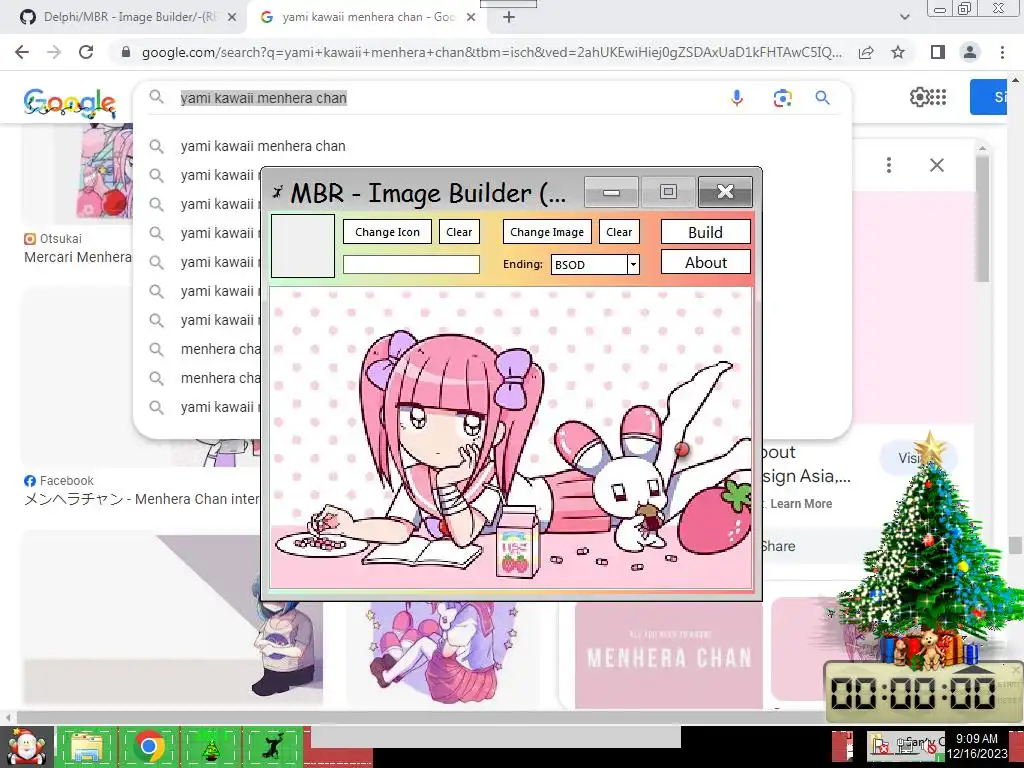Click the Learn More link
This screenshot has height=768, width=1024.
click(x=801, y=504)
